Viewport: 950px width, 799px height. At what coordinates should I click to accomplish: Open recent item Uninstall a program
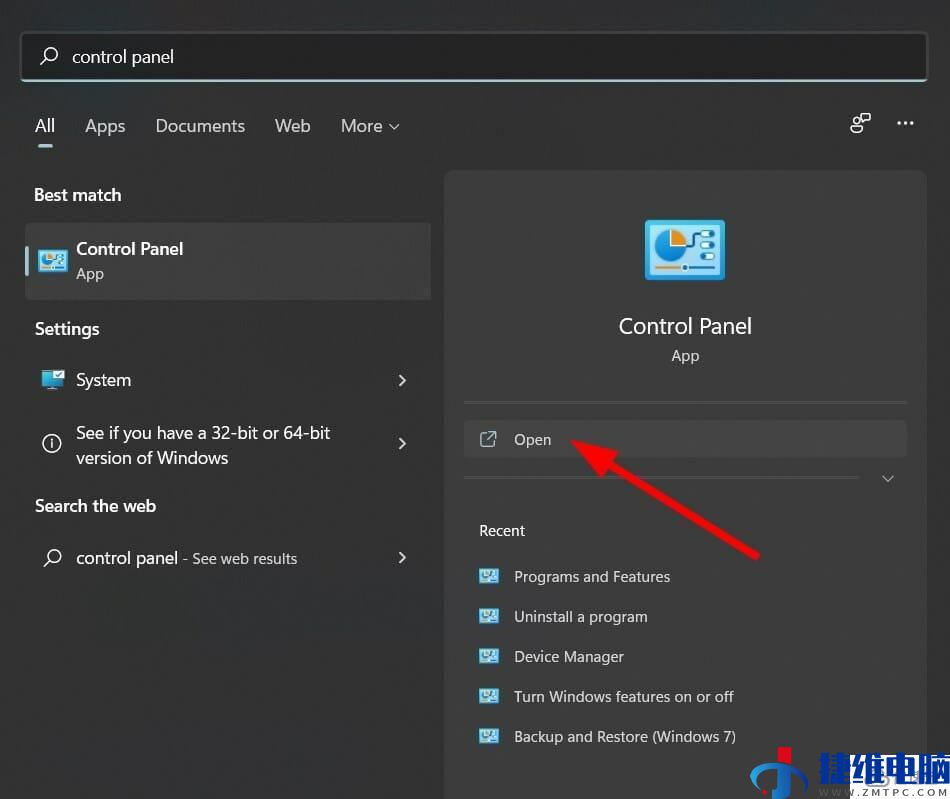click(580, 617)
